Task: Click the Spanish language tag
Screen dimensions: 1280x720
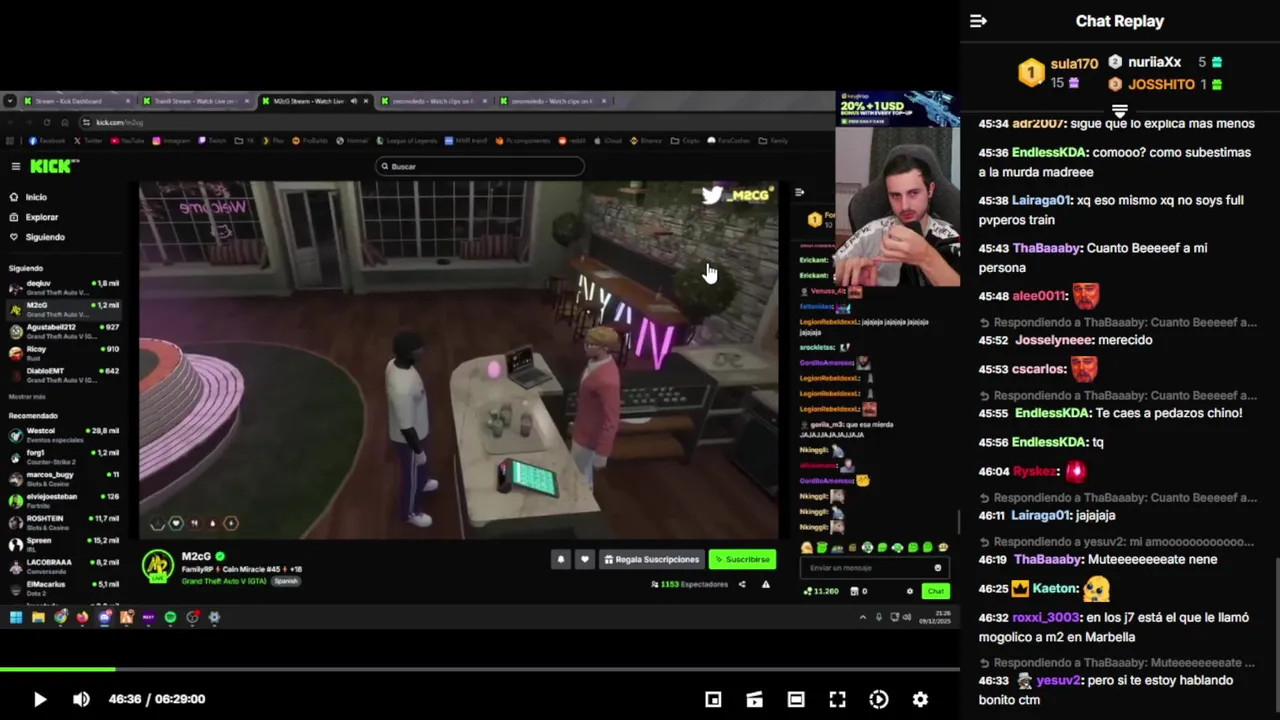Action: coord(286,581)
